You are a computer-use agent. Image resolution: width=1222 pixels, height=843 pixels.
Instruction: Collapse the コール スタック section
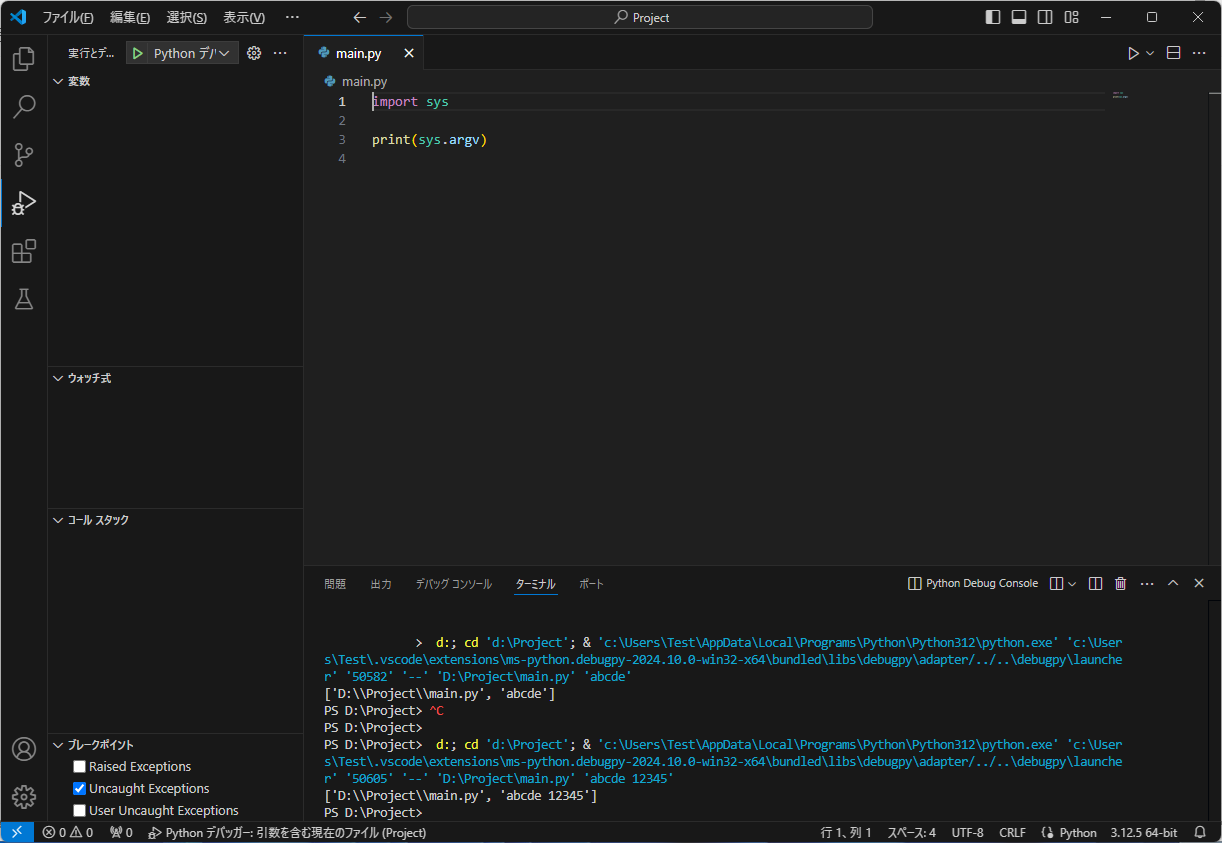click(x=175, y=520)
